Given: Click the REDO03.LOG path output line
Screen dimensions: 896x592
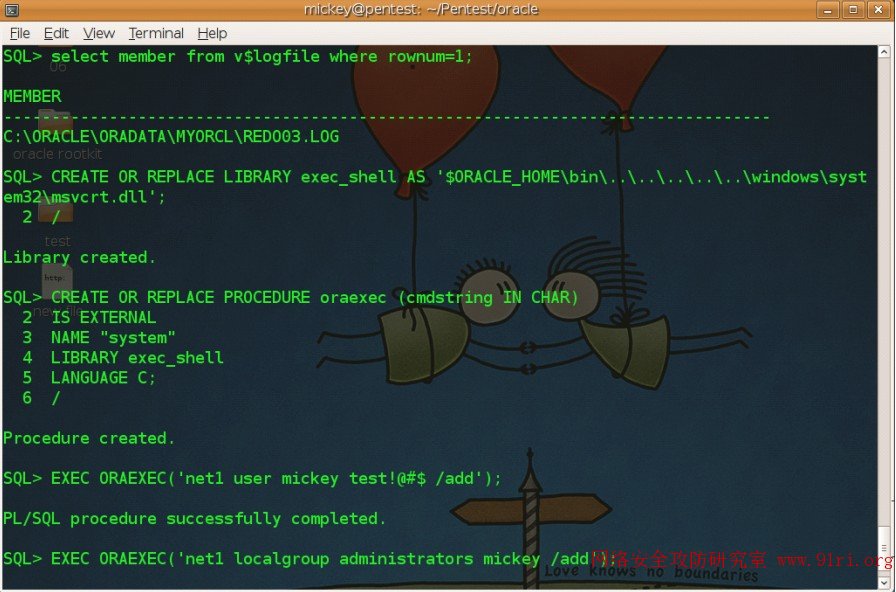Looking at the screenshot, I should coord(171,137).
